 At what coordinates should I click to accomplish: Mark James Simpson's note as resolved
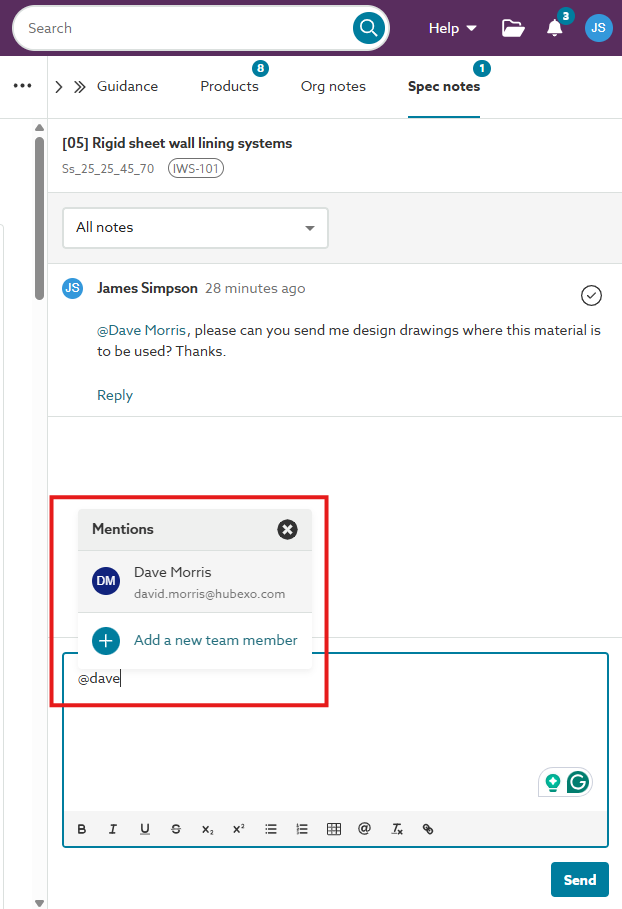click(x=591, y=295)
